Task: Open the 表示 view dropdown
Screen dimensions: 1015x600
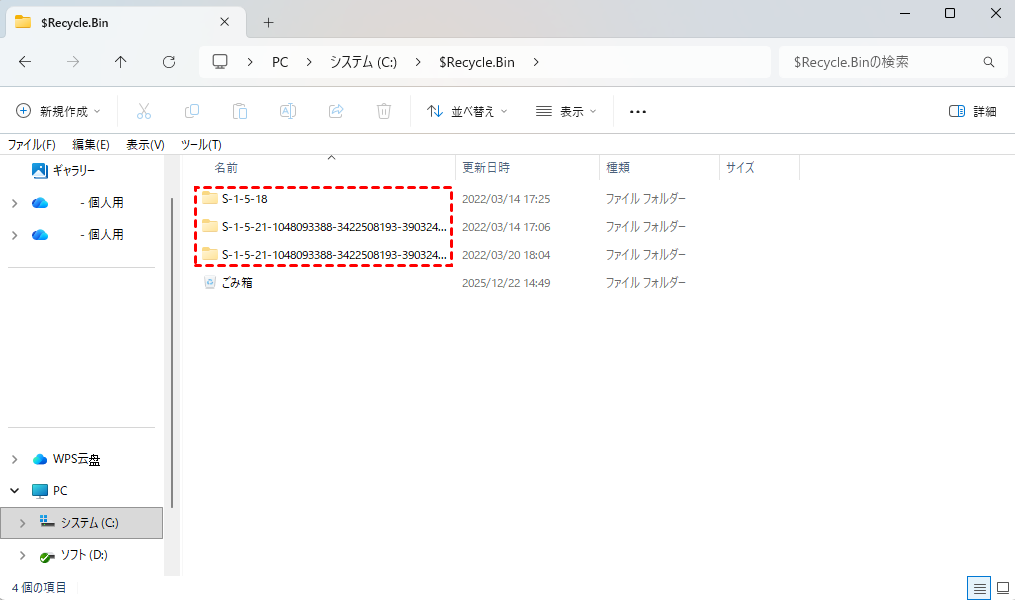Action: point(566,111)
